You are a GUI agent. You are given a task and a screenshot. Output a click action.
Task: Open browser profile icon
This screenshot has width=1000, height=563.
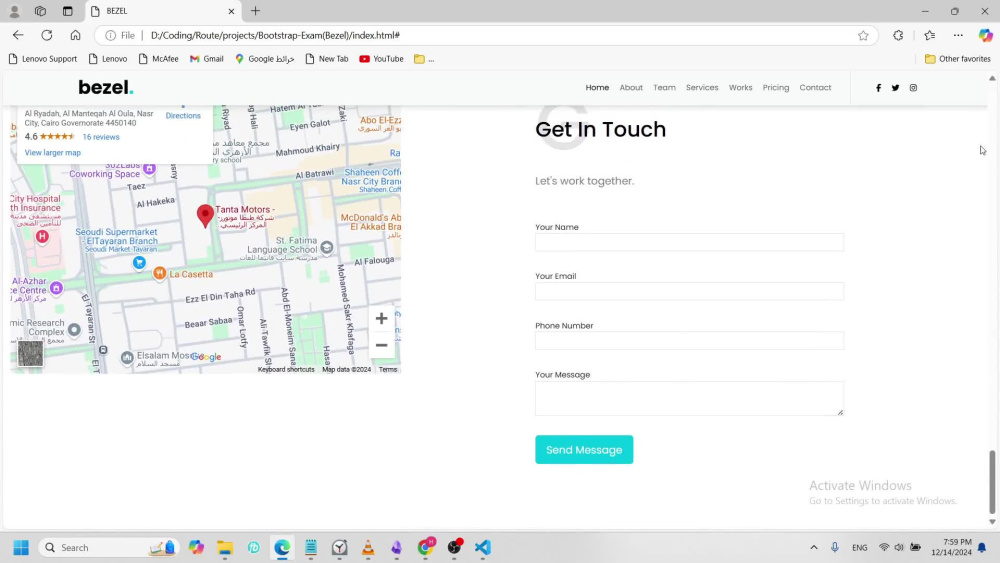pyautogui.click(x=14, y=11)
